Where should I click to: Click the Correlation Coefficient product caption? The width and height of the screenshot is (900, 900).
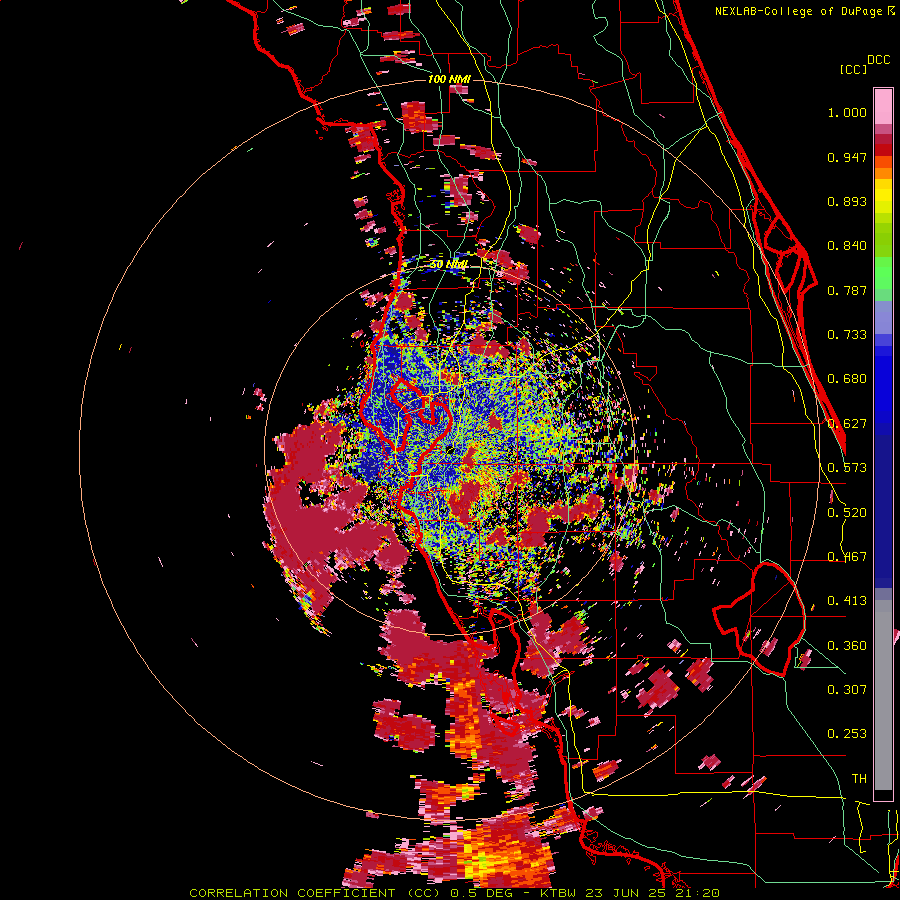click(455, 893)
